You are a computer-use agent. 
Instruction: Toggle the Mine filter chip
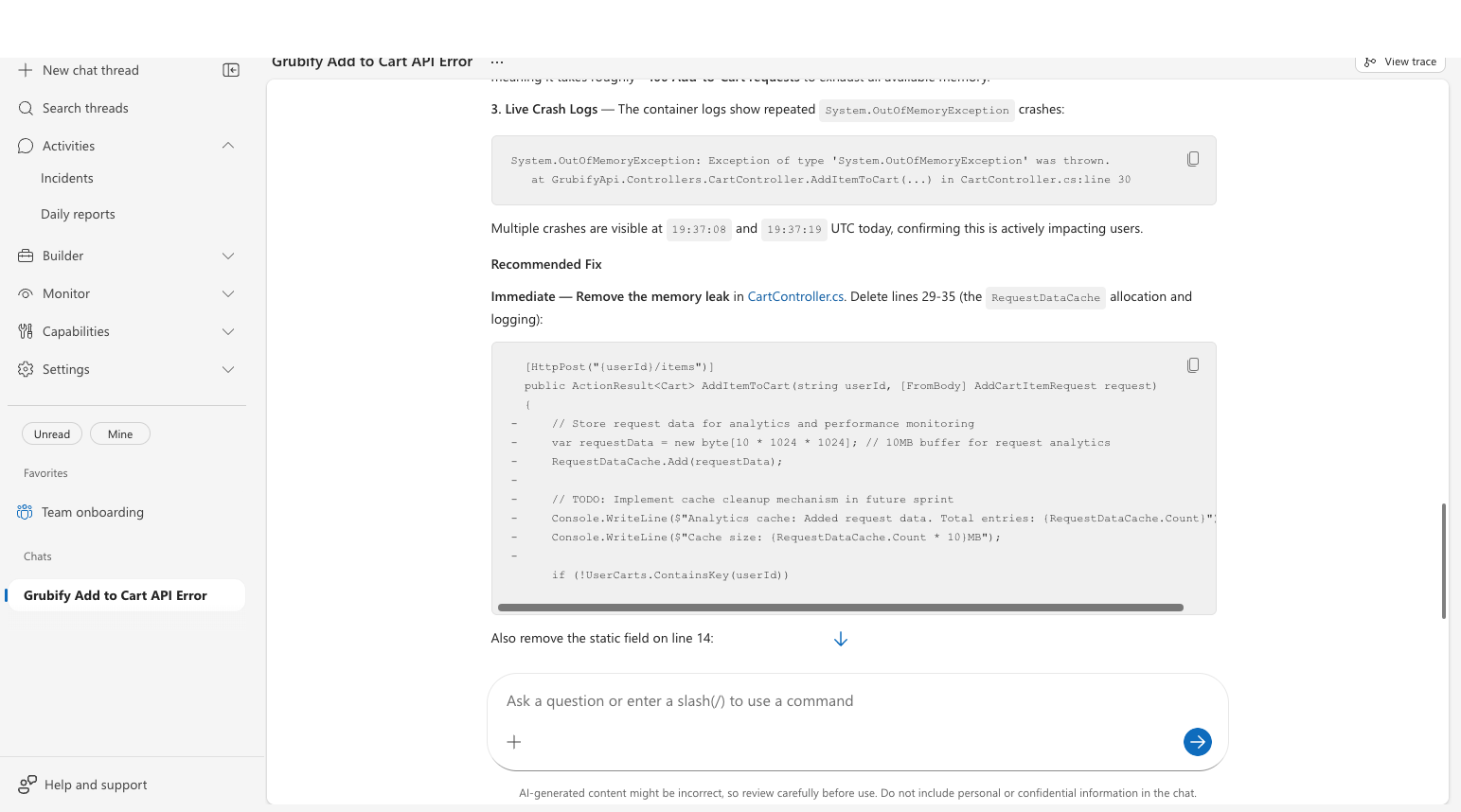click(x=120, y=434)
